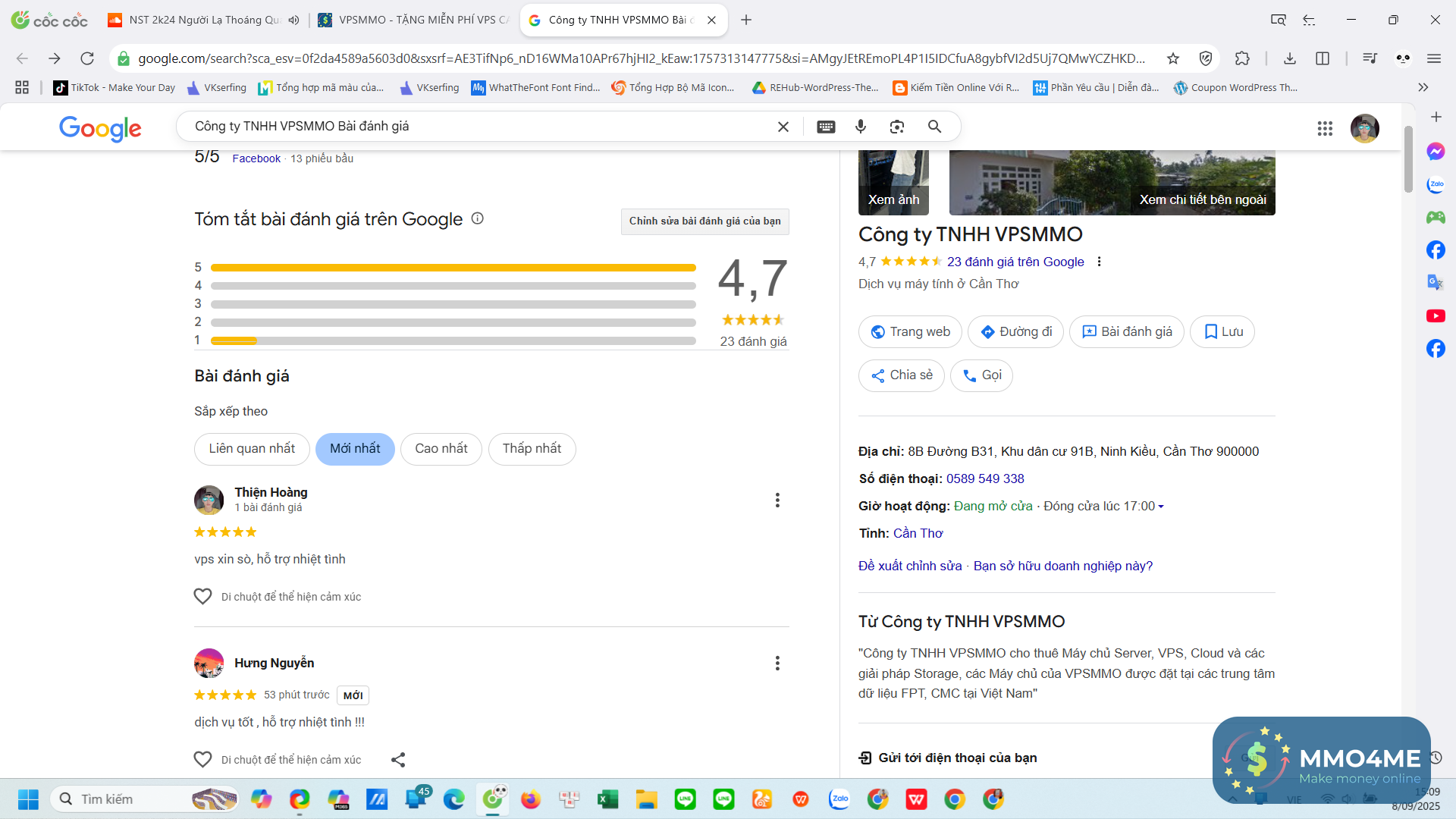Toggle heart reaction on Hưng Nguyễn's review

tap(202, 759)
